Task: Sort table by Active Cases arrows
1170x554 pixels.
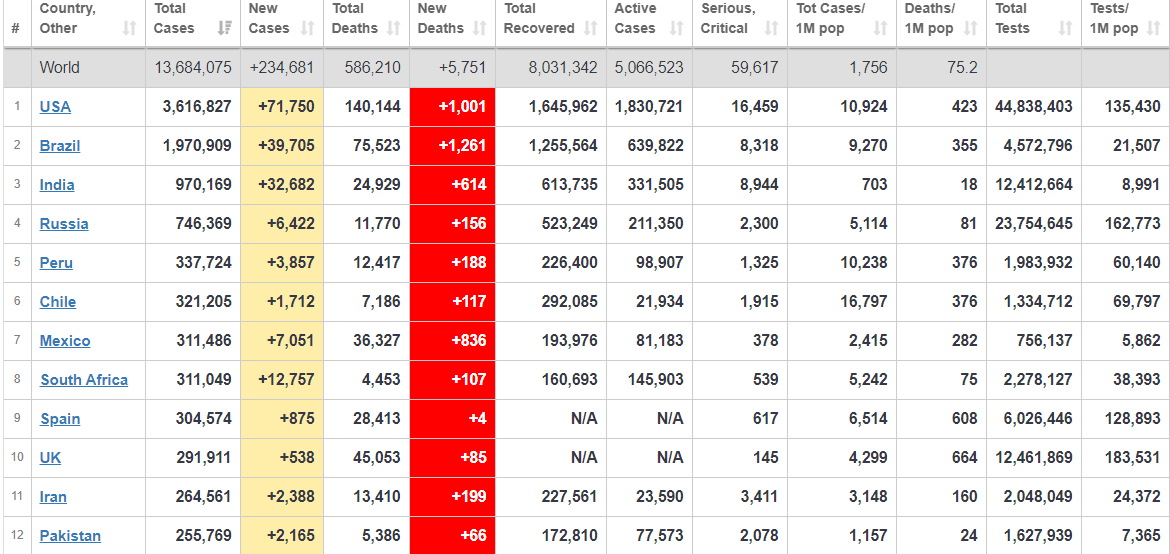Action: click(677, 28)
